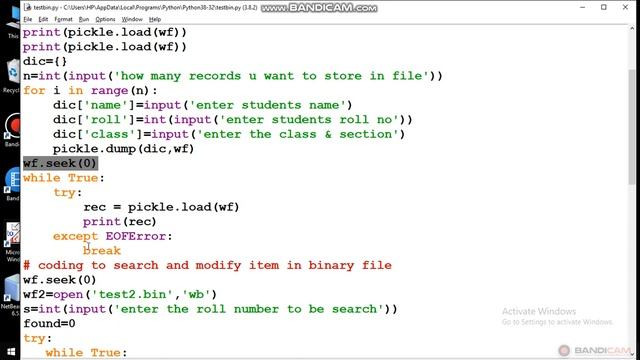Click the 'break' statement

pyautogui.click(x=102, y=251)
